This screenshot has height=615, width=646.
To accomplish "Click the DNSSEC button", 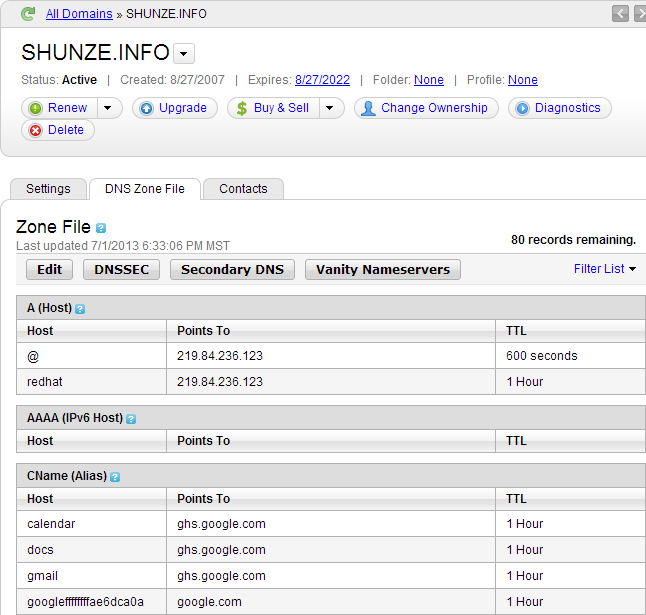I will point(121,269).
